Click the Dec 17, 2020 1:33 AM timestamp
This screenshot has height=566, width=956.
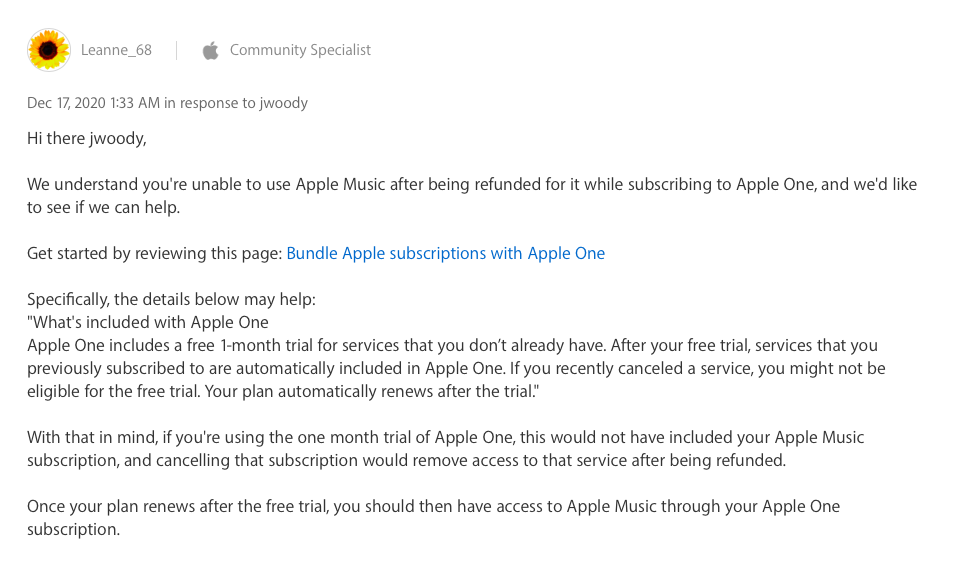tap(93, 103)
